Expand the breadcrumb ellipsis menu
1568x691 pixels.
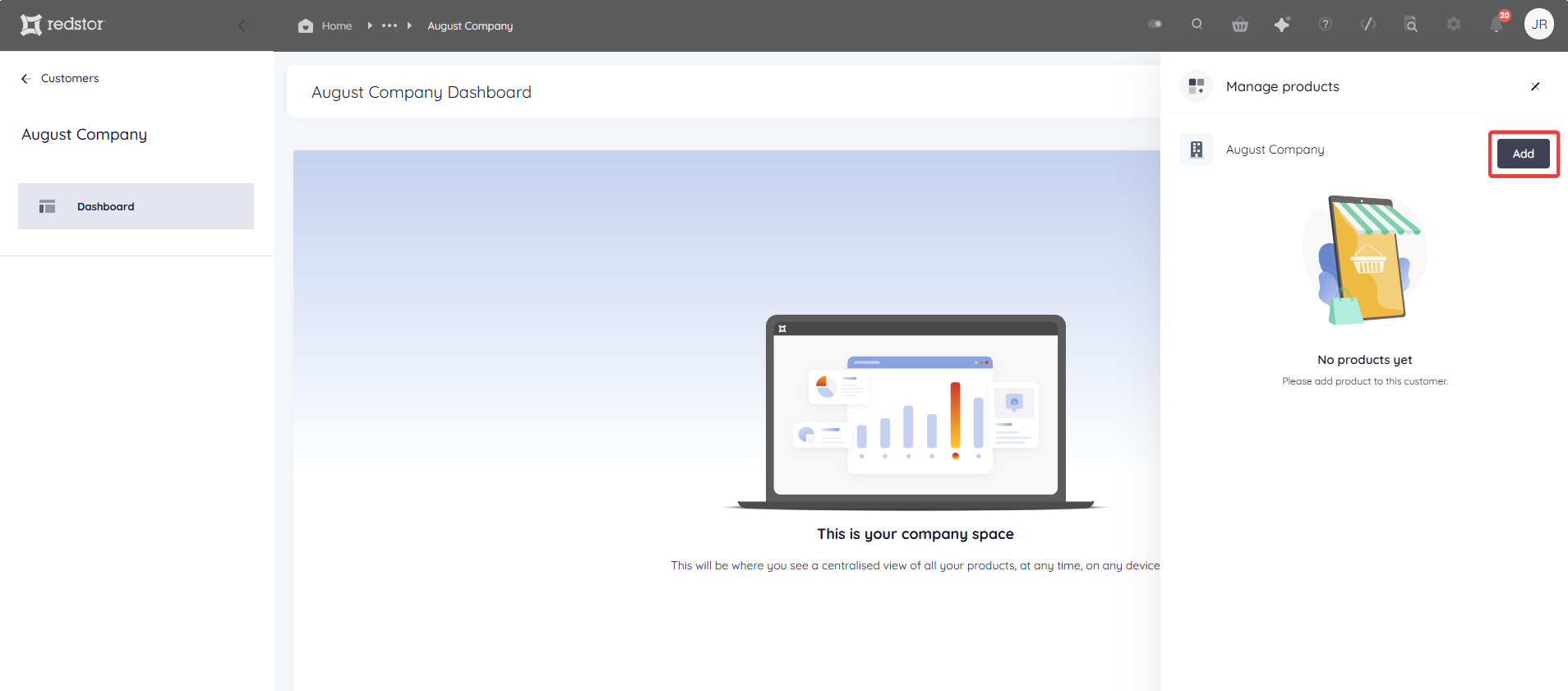tap(390, 25)
